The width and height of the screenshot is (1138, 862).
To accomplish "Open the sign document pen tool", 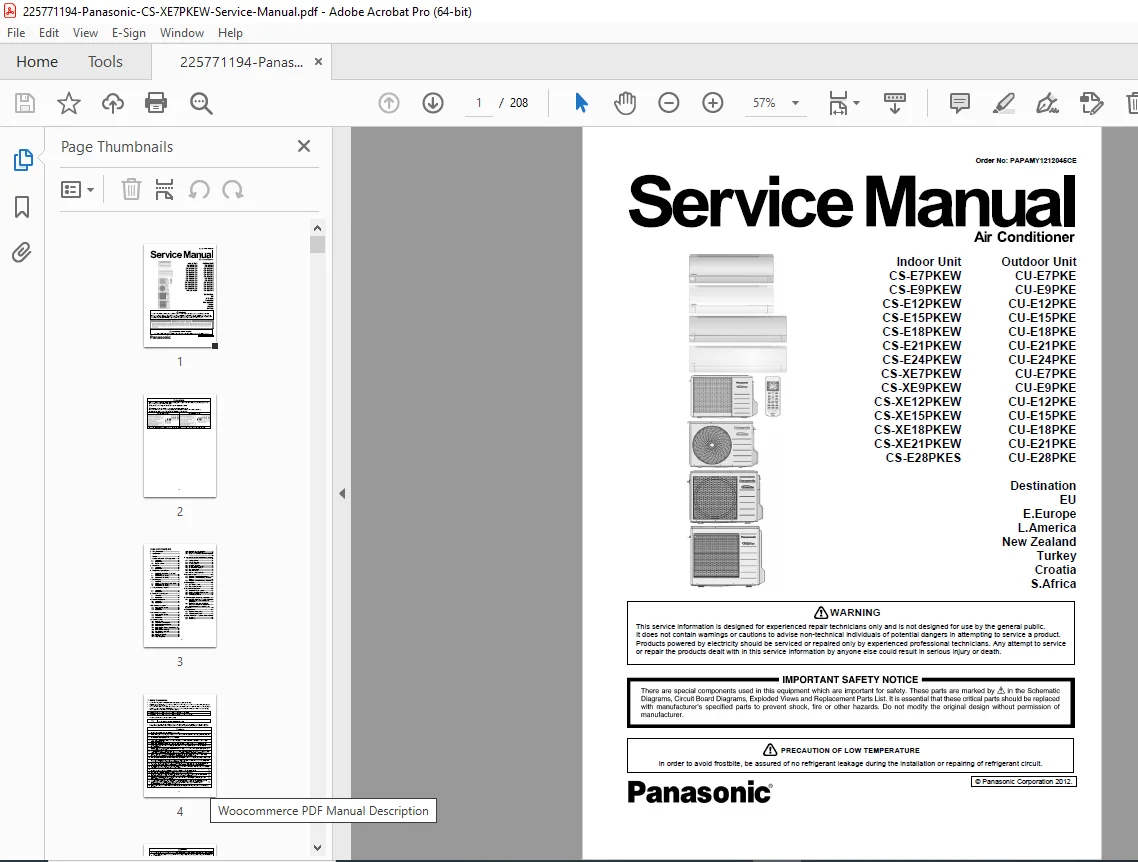I will pos(1047,103).
